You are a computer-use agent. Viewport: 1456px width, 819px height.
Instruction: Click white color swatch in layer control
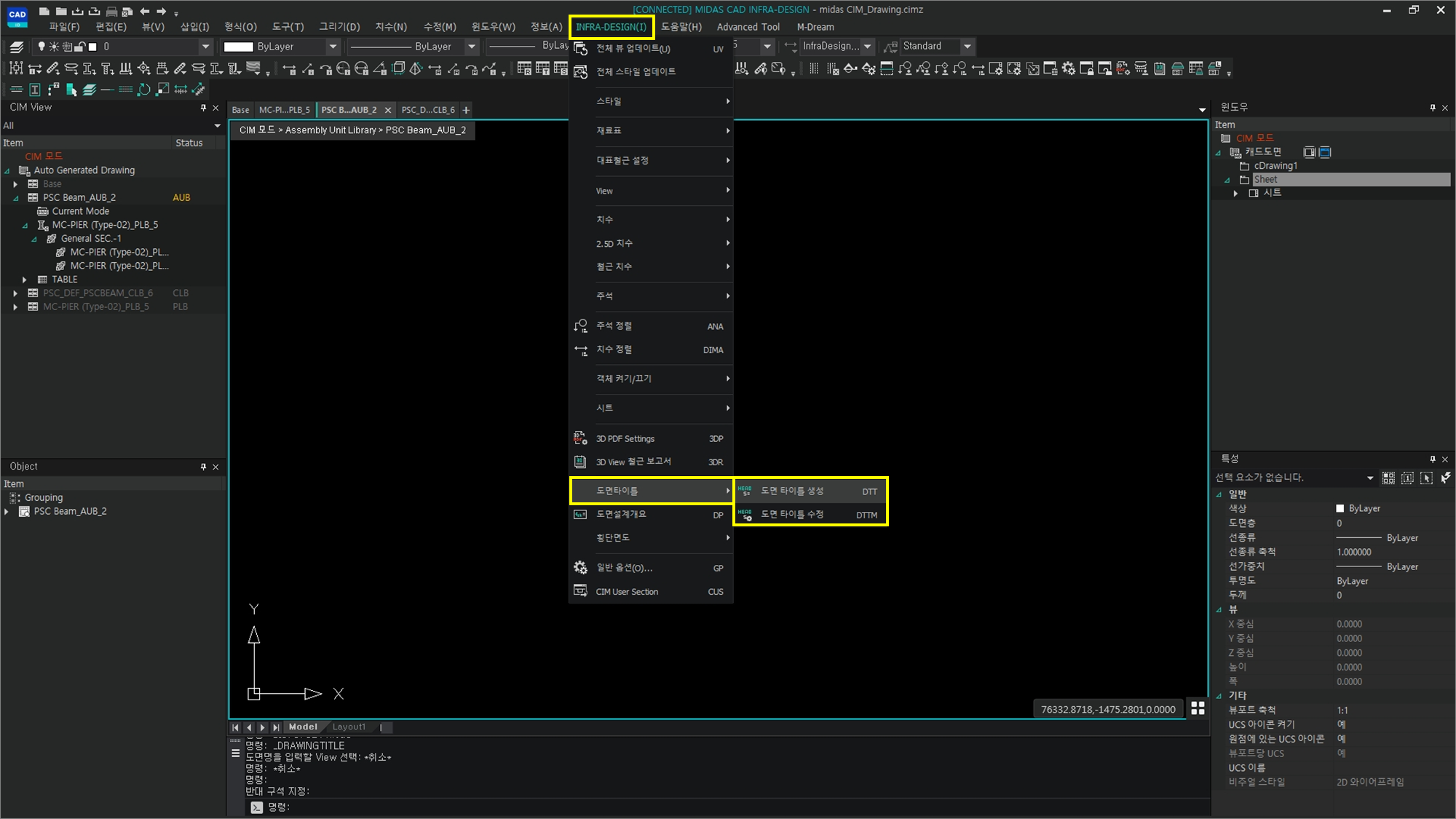tap(92, 47)
